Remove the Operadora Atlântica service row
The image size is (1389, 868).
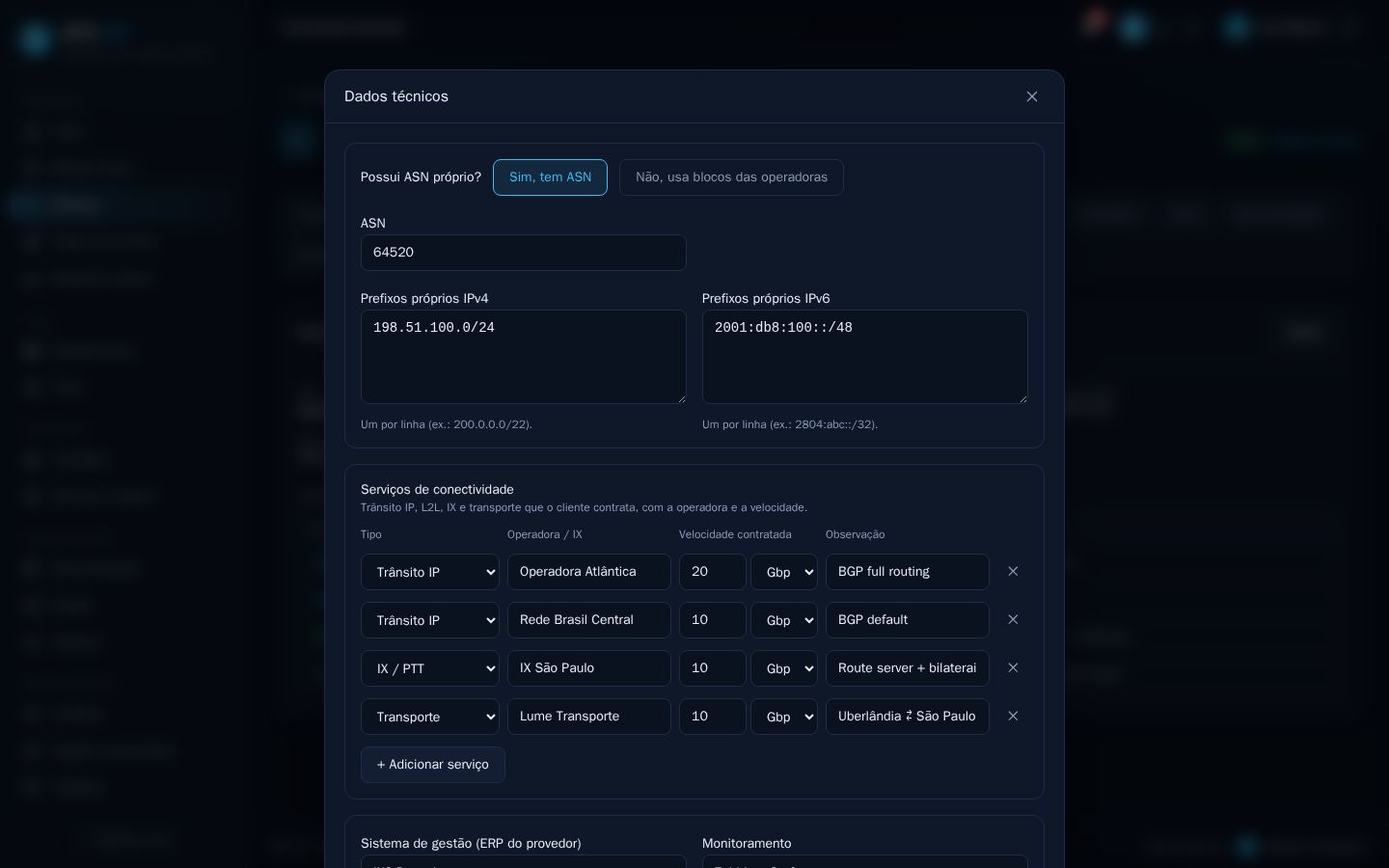(x=1013, y=572)
